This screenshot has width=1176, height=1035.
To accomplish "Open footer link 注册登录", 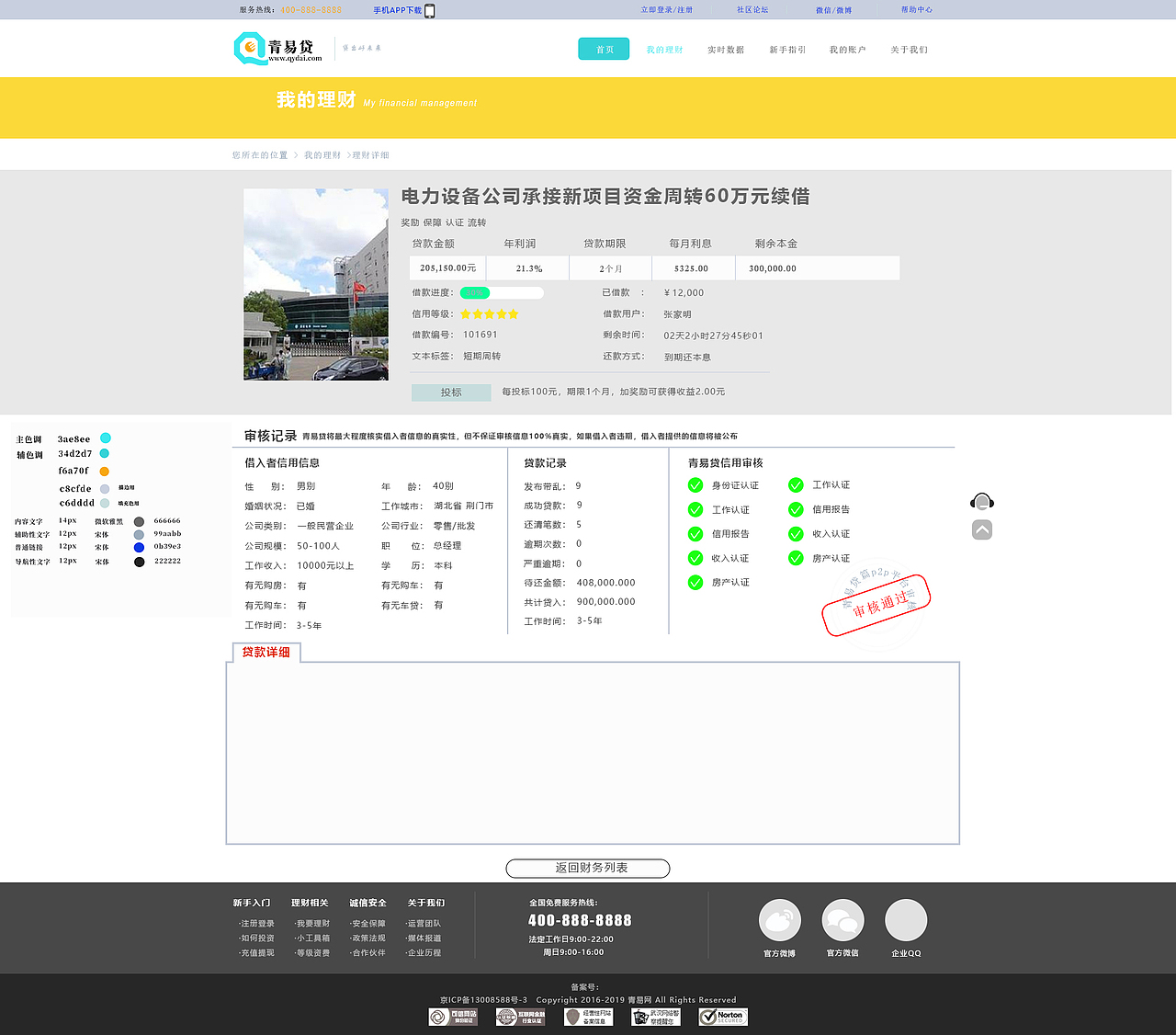I will [257, 924].
